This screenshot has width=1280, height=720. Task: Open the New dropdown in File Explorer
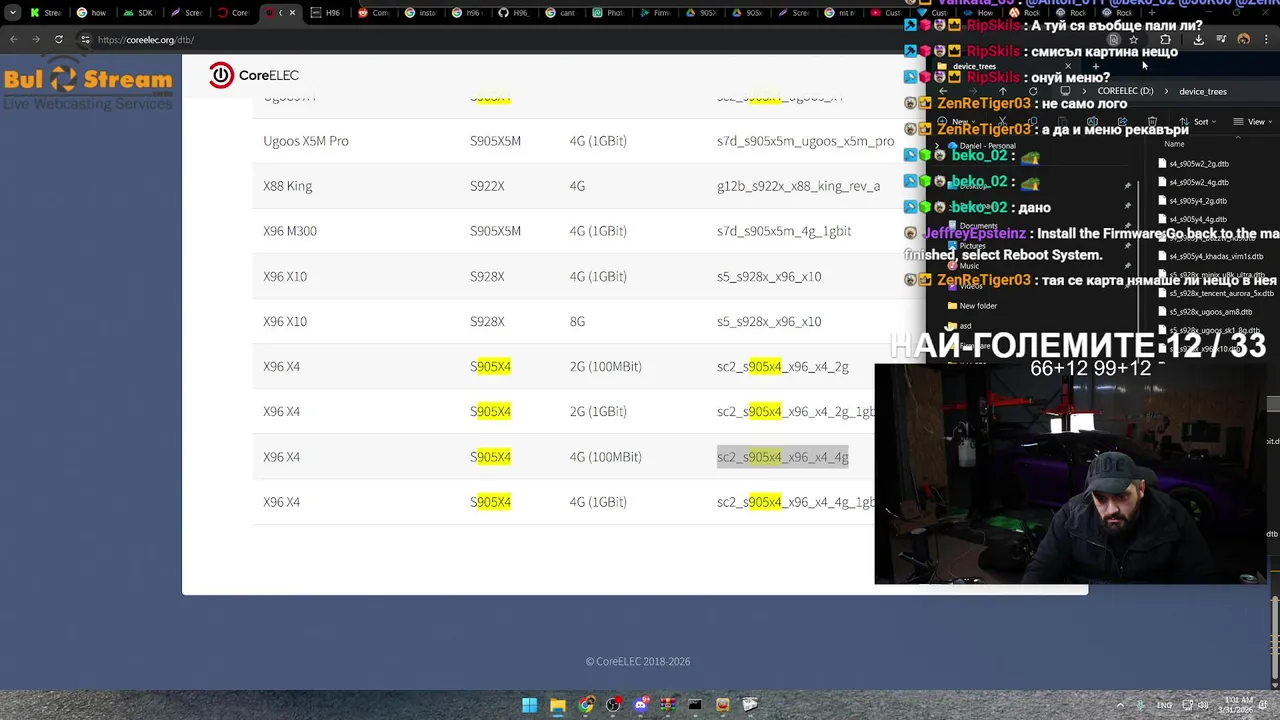point(958,122)
